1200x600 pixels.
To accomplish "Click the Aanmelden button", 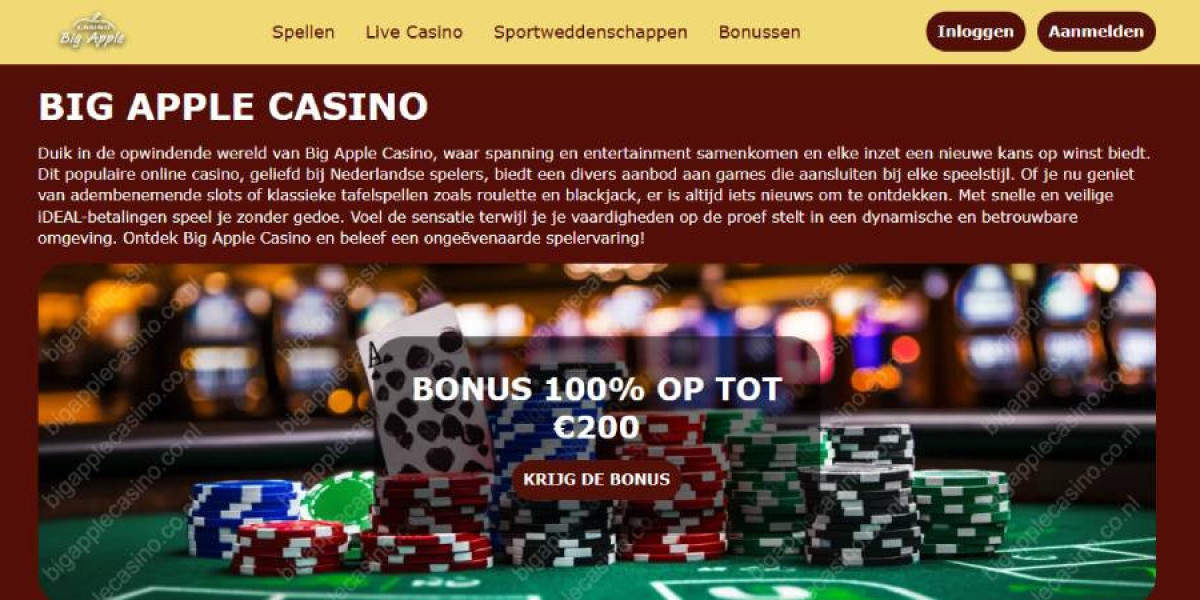I will pyautogui.click(x=1096, y=31).
